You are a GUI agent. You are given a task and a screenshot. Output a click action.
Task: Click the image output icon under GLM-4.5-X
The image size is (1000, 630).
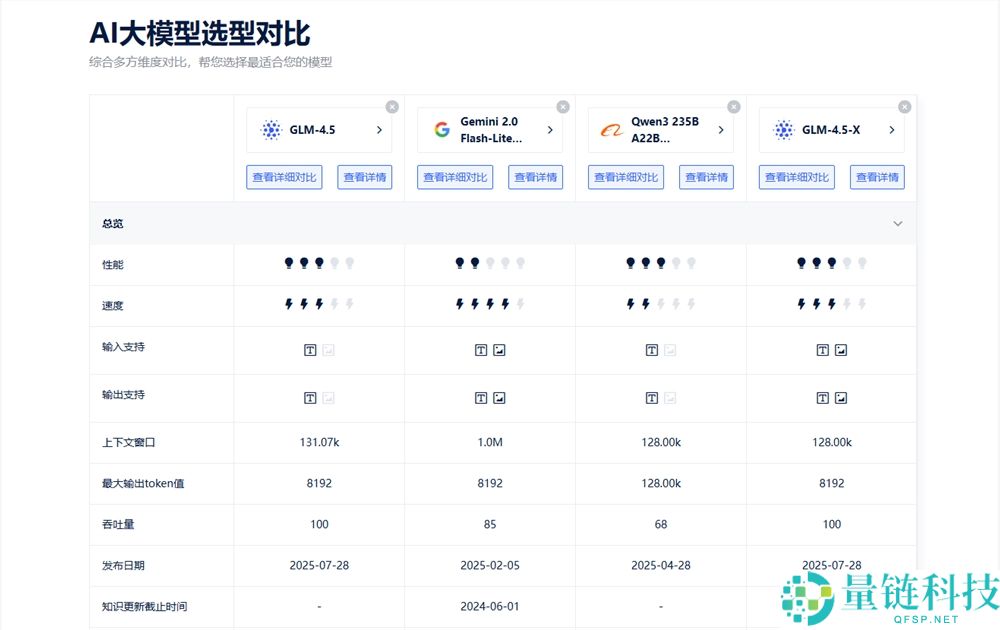841,397
